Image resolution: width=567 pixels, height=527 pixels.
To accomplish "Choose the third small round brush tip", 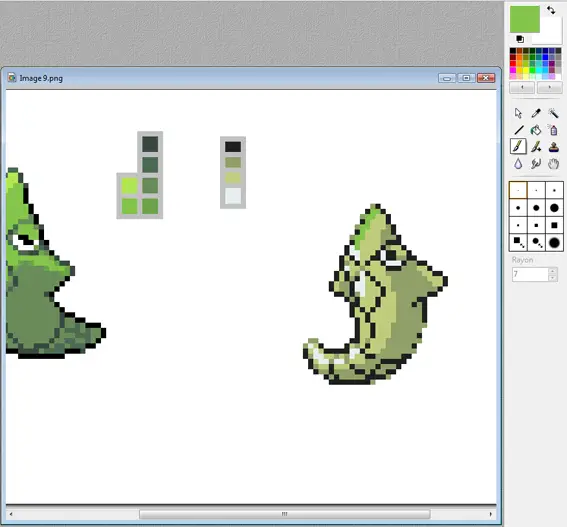I will tap(554, 190).
